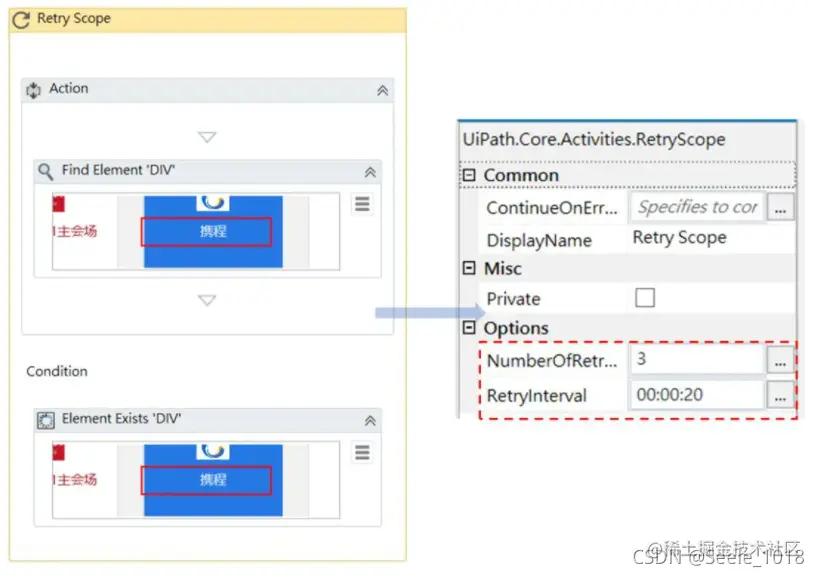Click the Element Exists activity icon

tap(46, 420)
